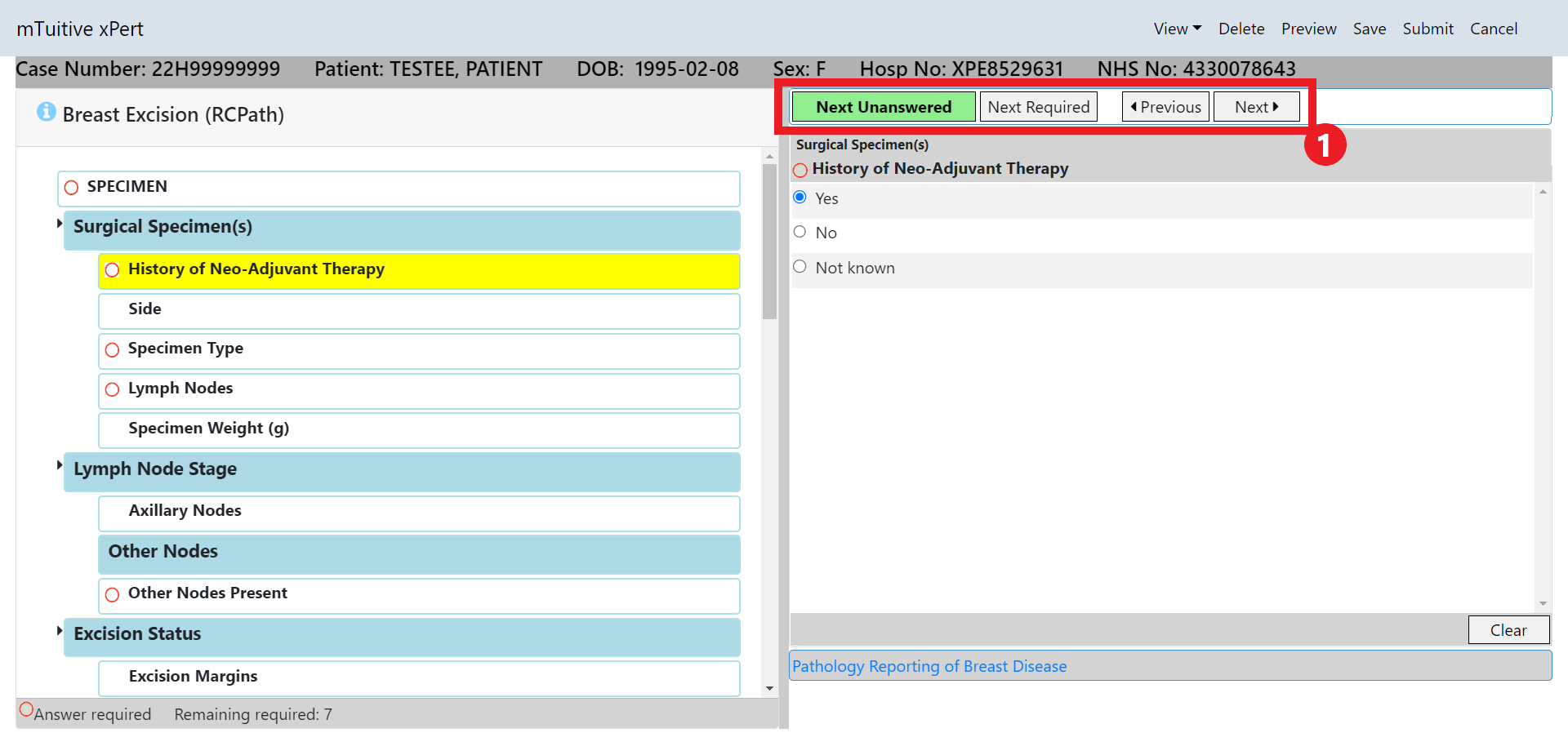
Task: Click the Next Unanswered button
Action: tap(884, 107)
